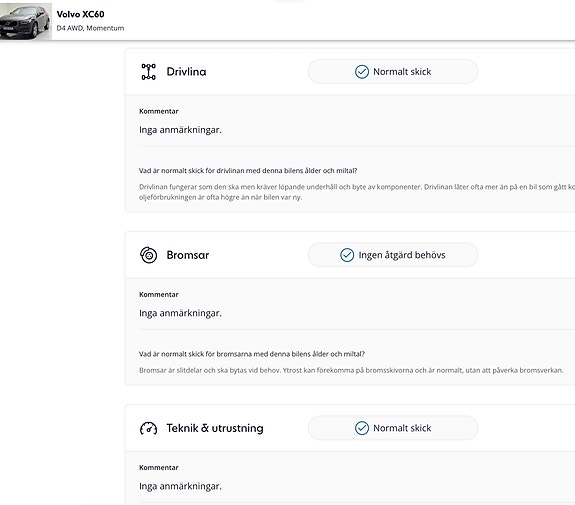Click the Teknik section Inga anmärkningar comment
Viewport: 575px width, 505px height.
pyautogui.click(x=180, y=486)
